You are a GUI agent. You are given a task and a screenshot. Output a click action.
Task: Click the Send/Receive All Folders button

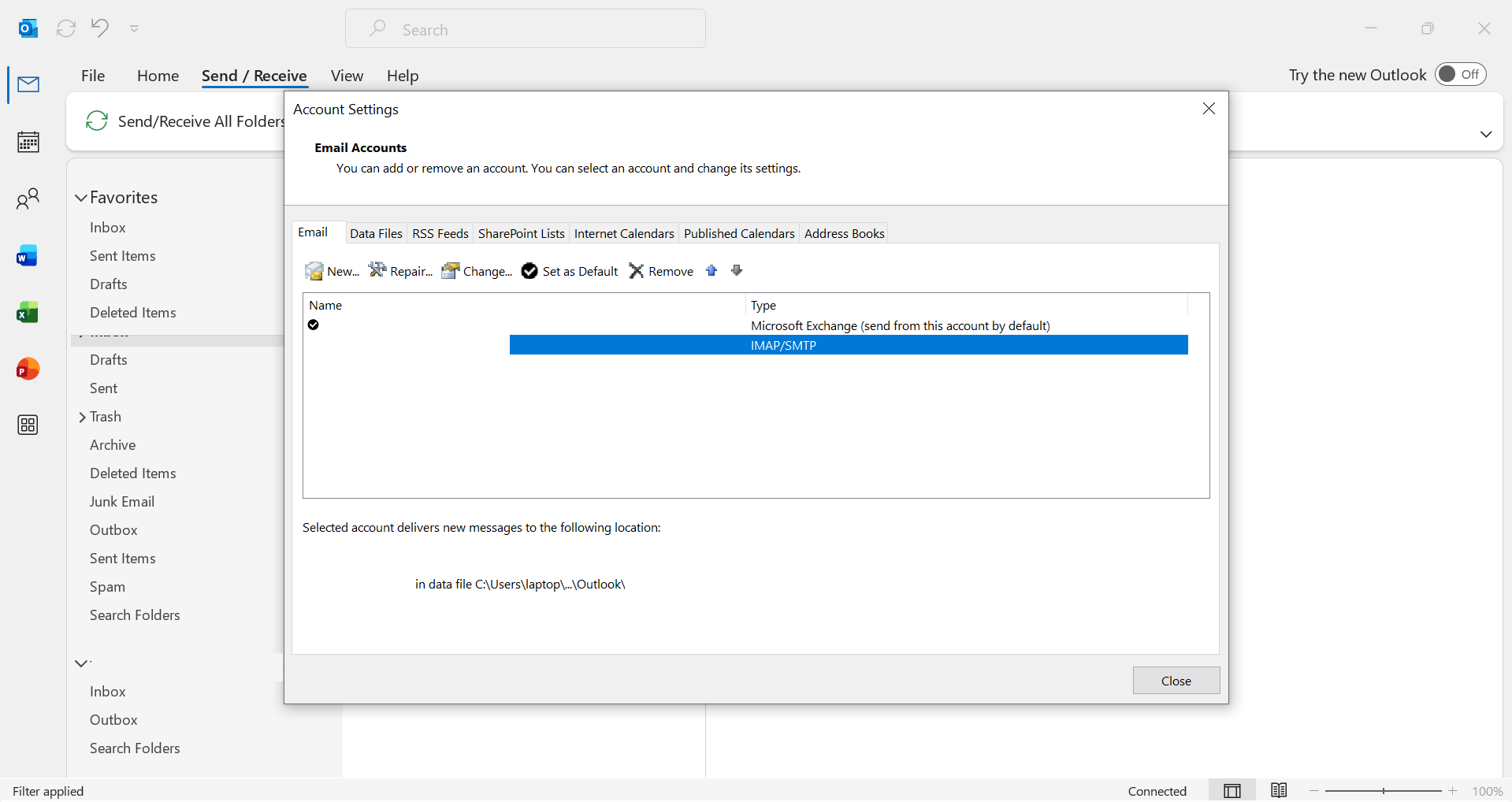(x=184, y=121)
